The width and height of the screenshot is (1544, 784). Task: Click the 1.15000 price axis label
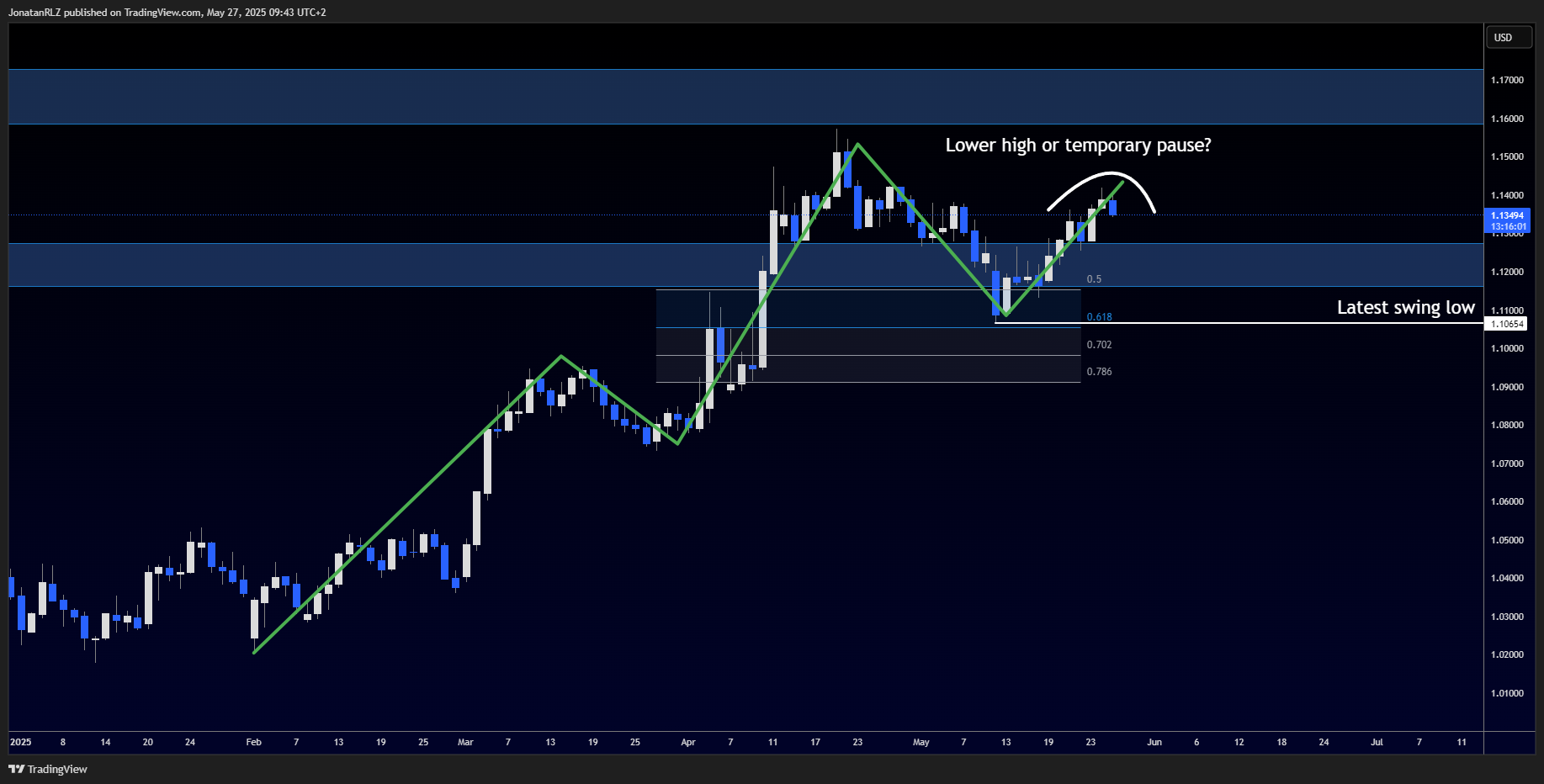pyautogui.click(x=1507, y=156)
